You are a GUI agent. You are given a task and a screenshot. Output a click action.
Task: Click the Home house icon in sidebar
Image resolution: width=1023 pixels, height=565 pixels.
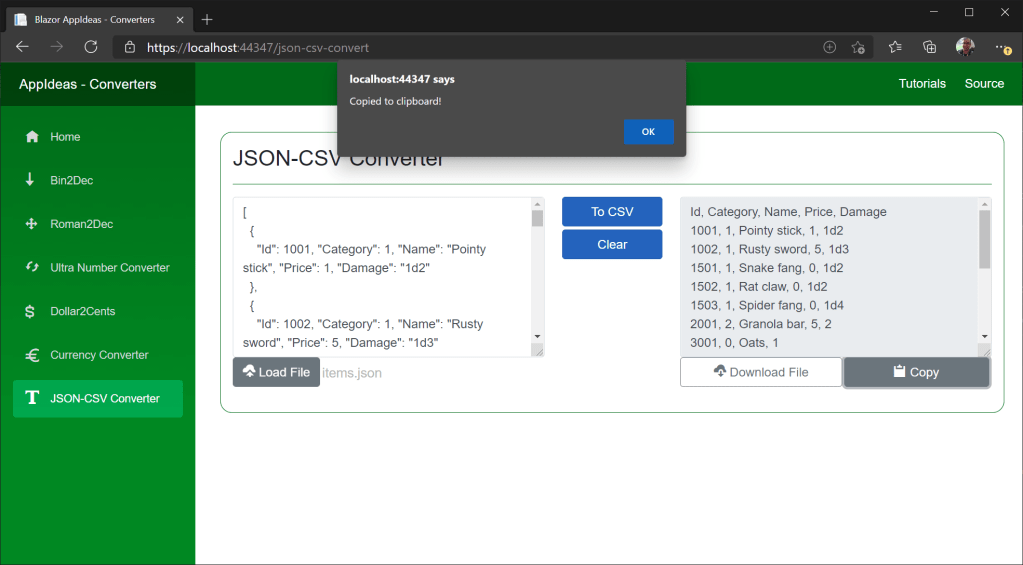(32, 137)
